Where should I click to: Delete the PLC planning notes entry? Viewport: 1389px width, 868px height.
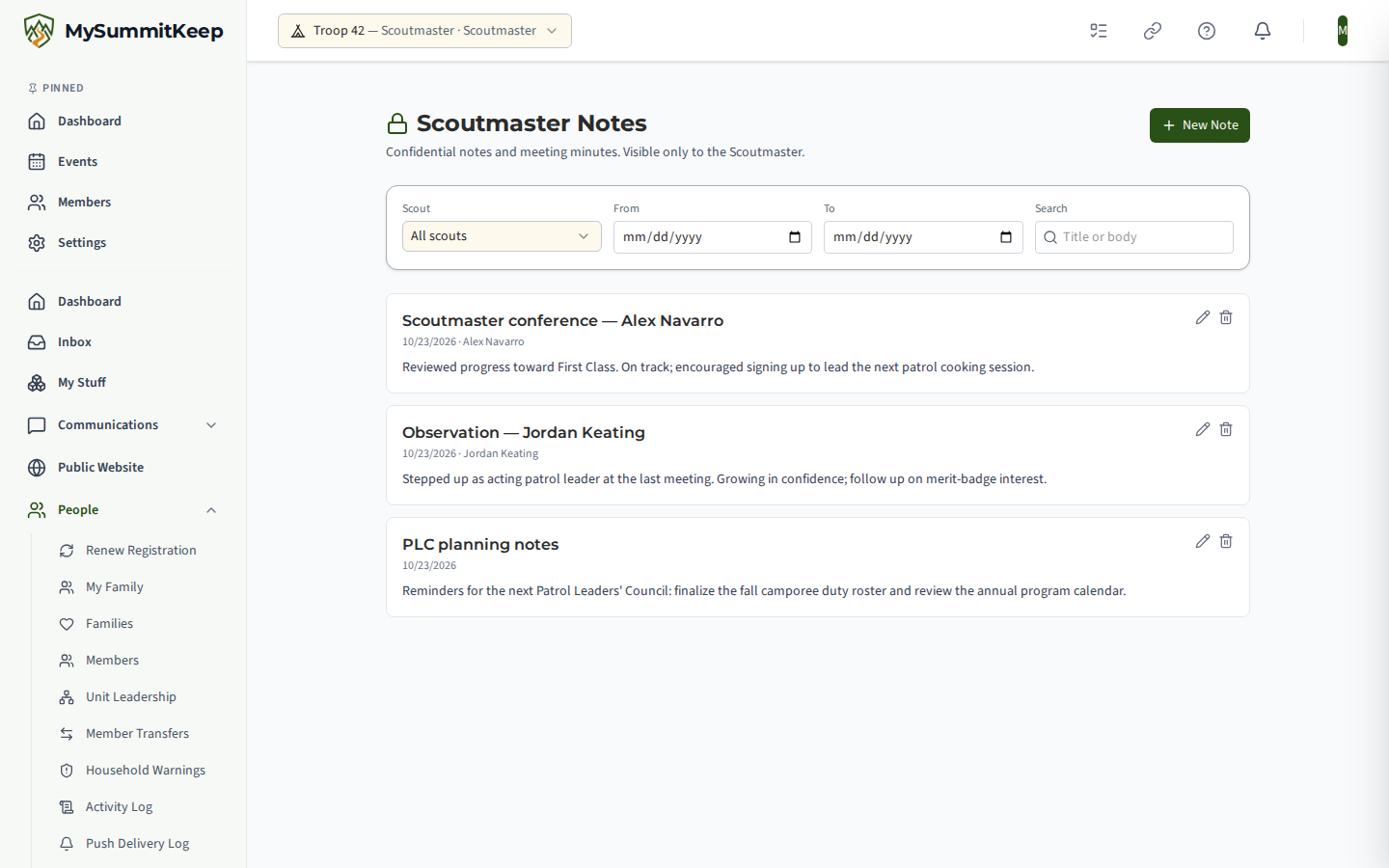click(1226, 541)
